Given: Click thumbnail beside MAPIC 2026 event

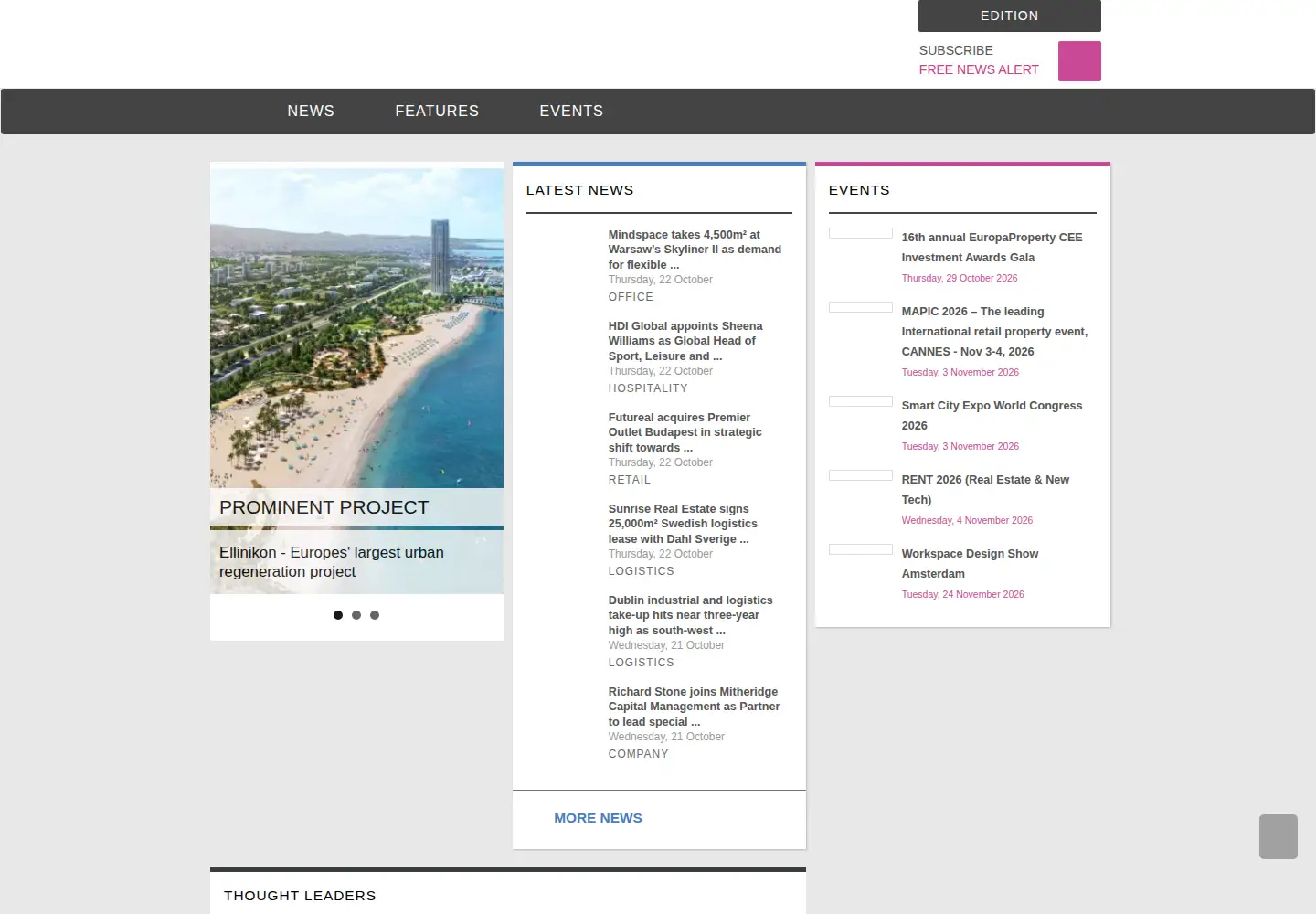Looking at the screenshot, I should 861,307.
